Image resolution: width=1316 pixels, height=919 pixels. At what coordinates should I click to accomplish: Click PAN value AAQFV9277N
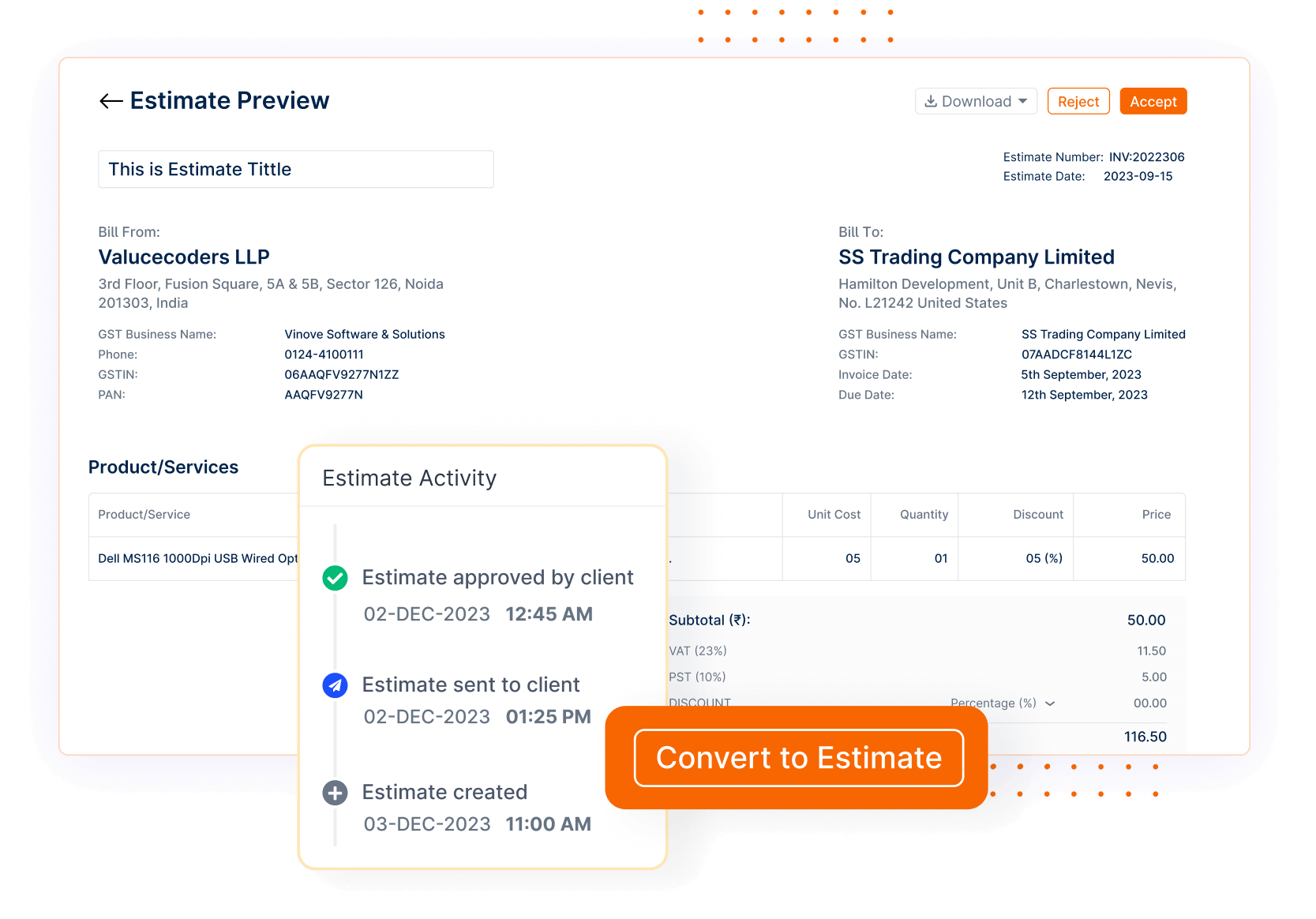click(324, 395)
